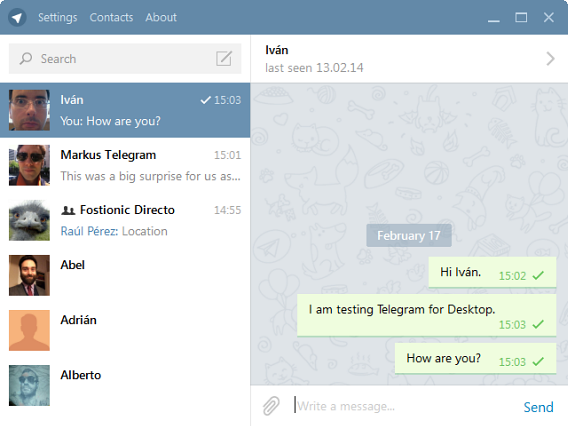The width and height of the screenshot is (568, 426).
Task: Close the Telegram window
Action: [548, 17]
